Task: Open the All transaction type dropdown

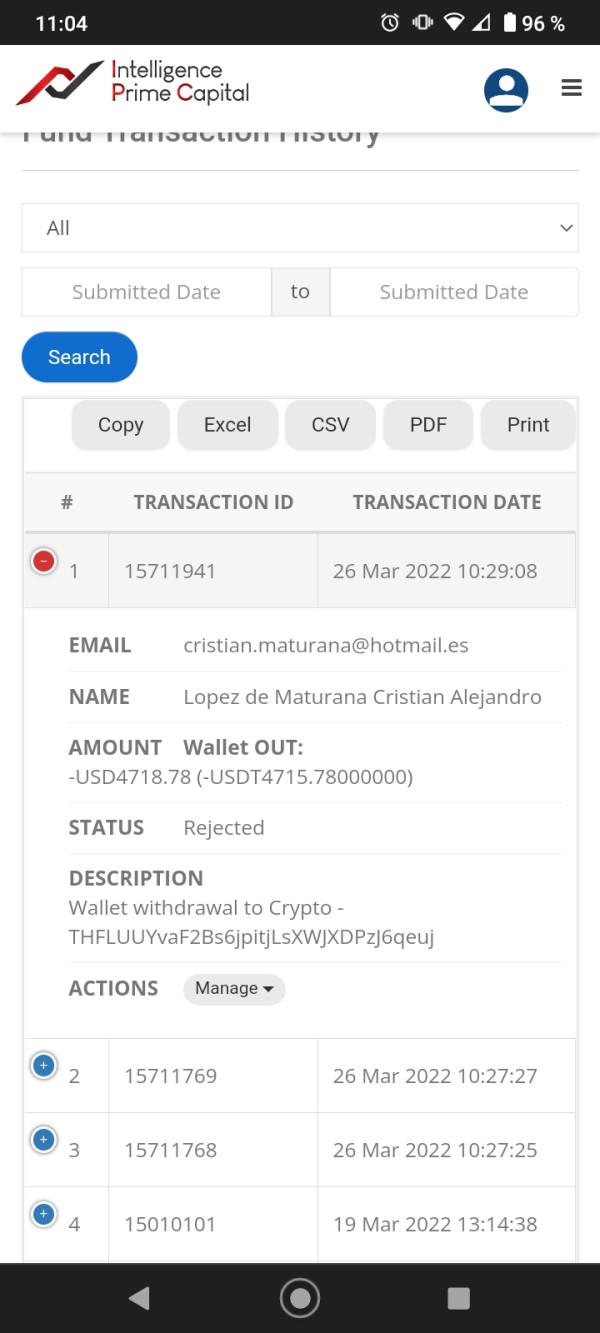Action: pos(300,228)
